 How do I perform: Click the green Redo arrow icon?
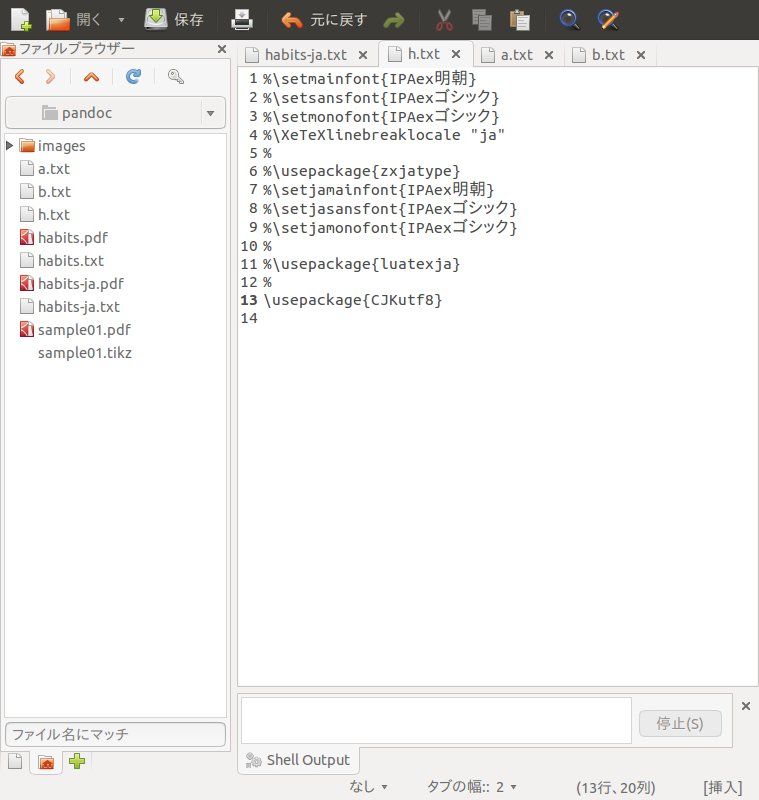click(394, 20)
